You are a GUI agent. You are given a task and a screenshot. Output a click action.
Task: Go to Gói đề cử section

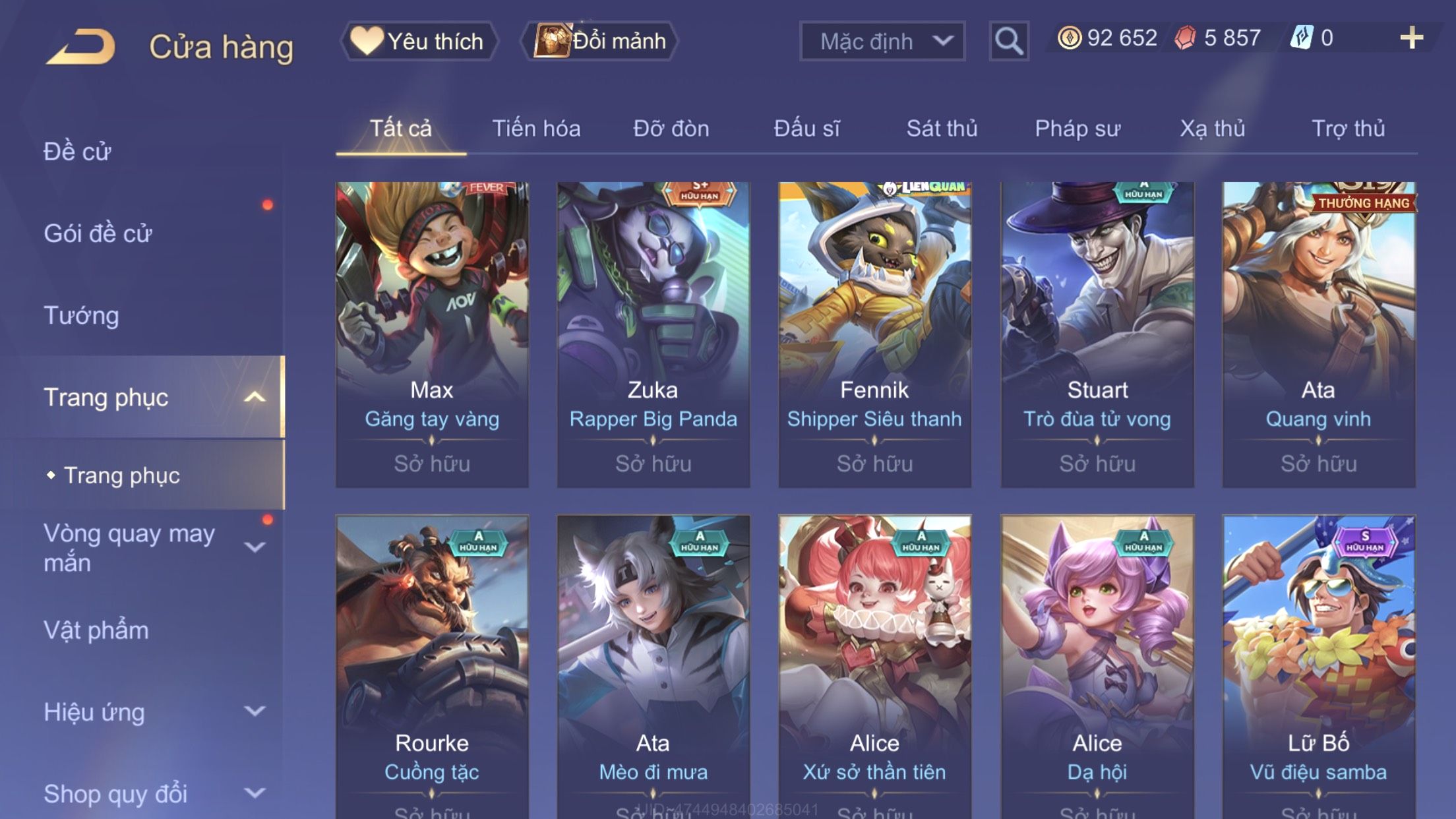click(x=98, y=233)
